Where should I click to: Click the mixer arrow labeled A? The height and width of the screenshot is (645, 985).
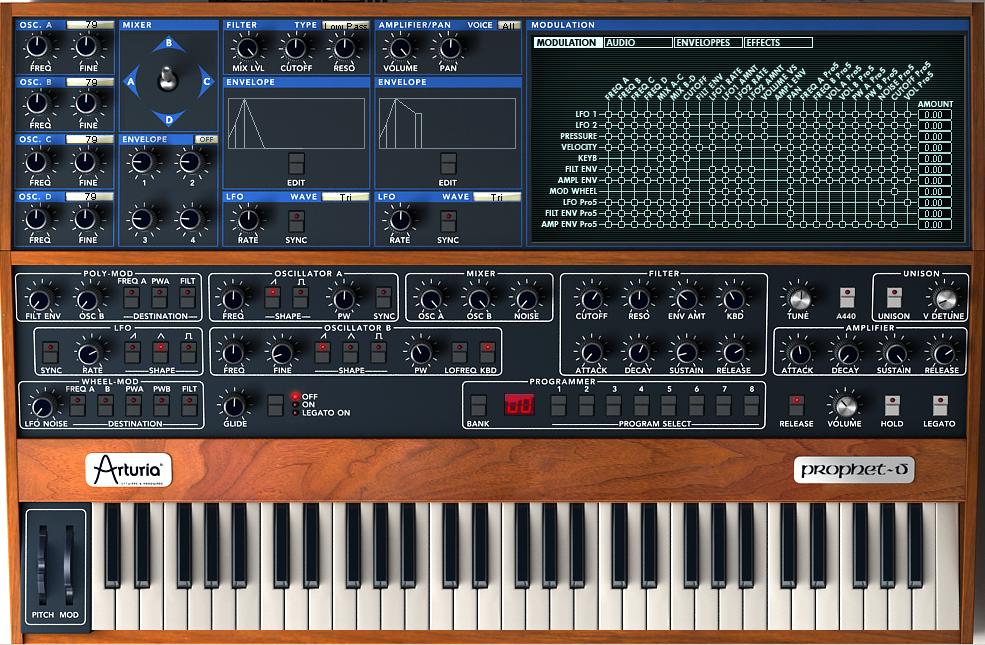coord(131,82)
